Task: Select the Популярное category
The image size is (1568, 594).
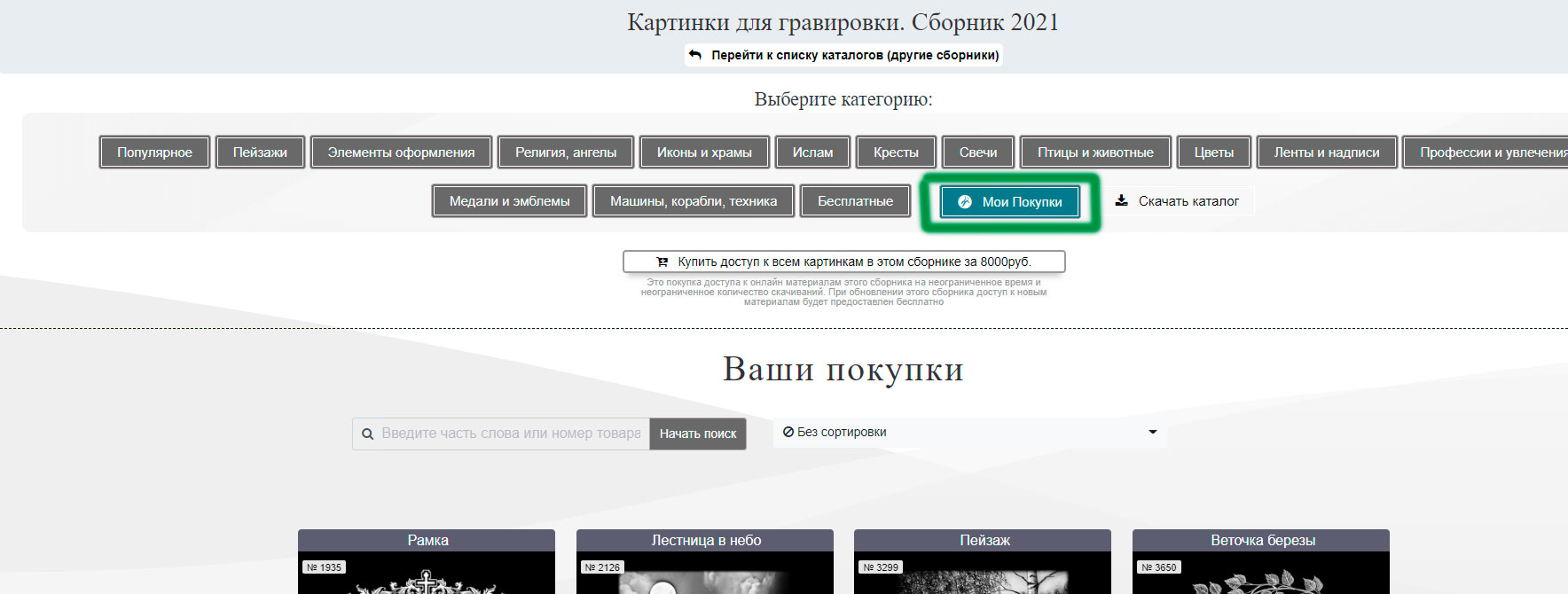Action: pyautogui.click(x=154, y=152)
